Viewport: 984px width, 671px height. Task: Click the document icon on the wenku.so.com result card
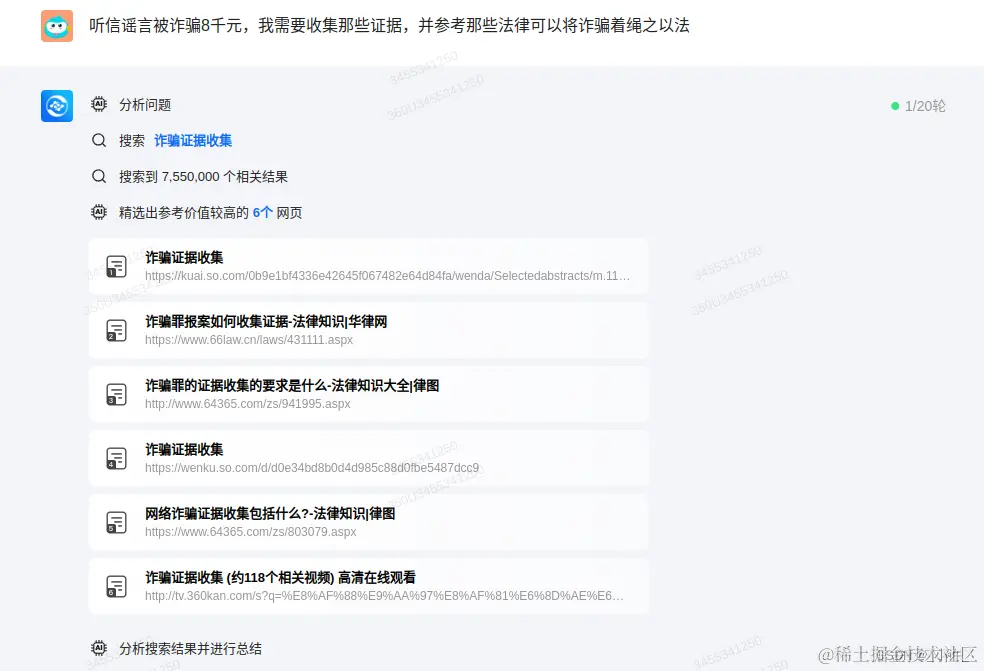coord(116,458)
